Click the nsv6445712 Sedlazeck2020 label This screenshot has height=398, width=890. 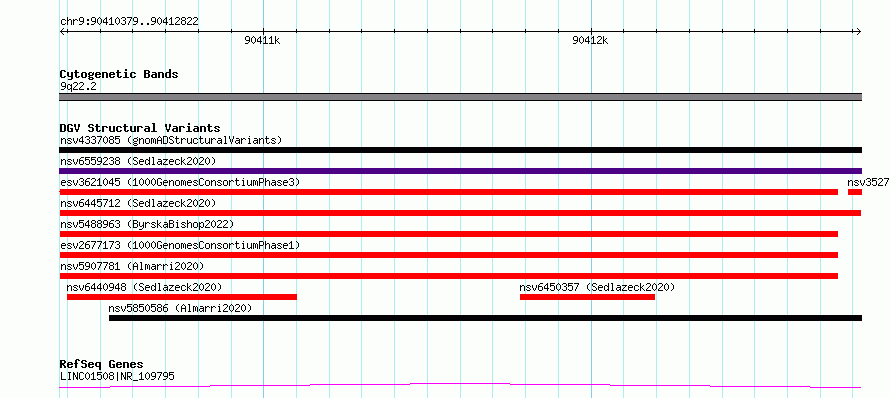[x=138, y=203]
